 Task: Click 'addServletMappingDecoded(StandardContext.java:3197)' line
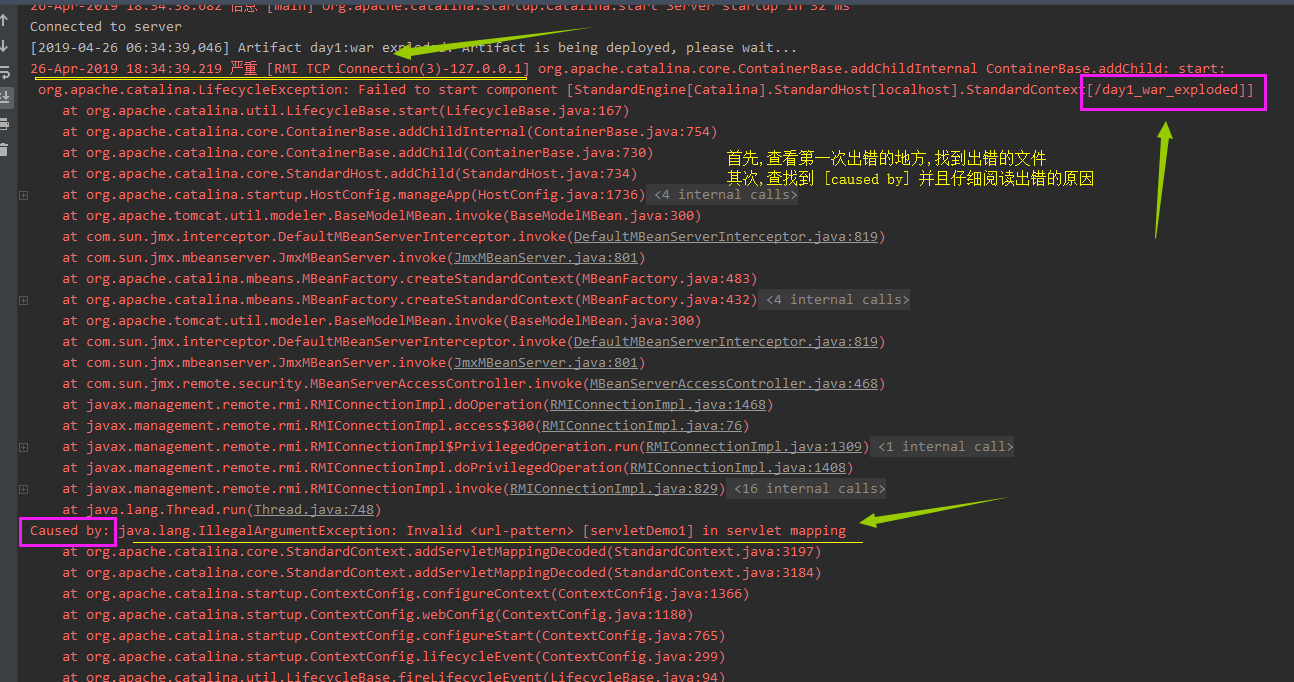[x=441, y=552]
